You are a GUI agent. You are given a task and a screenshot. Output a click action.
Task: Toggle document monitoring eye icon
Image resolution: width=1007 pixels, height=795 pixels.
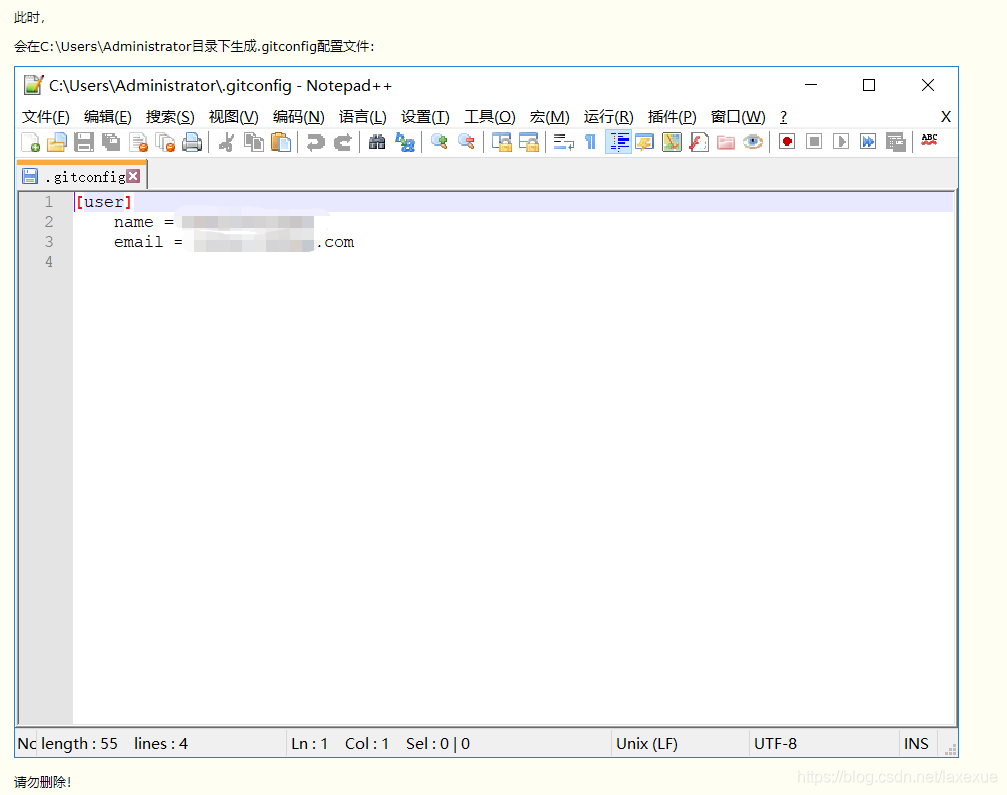pyautogui.click(x=752, y=142)
